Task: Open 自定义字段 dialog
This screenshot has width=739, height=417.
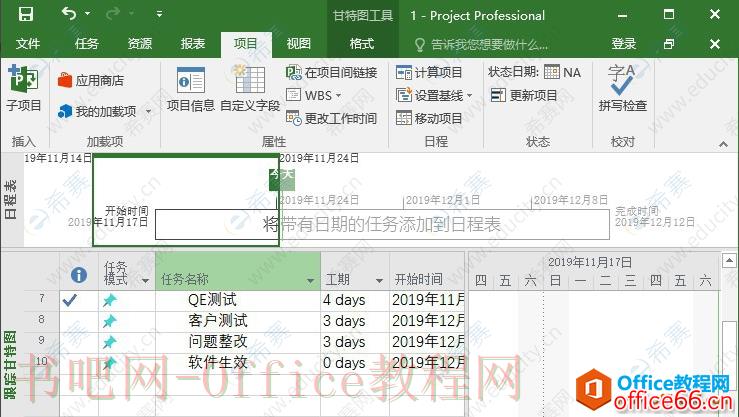Action: pos(250,89)
